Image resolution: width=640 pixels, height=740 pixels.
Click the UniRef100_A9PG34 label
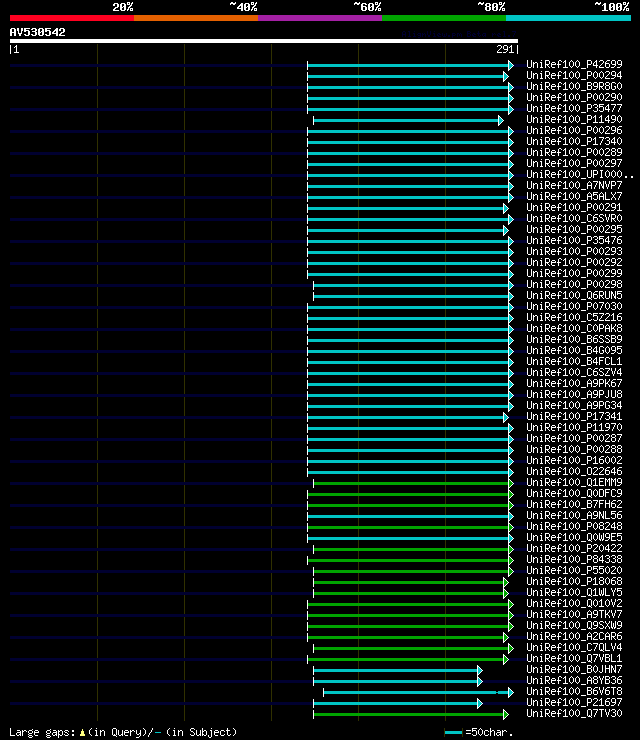574,405
